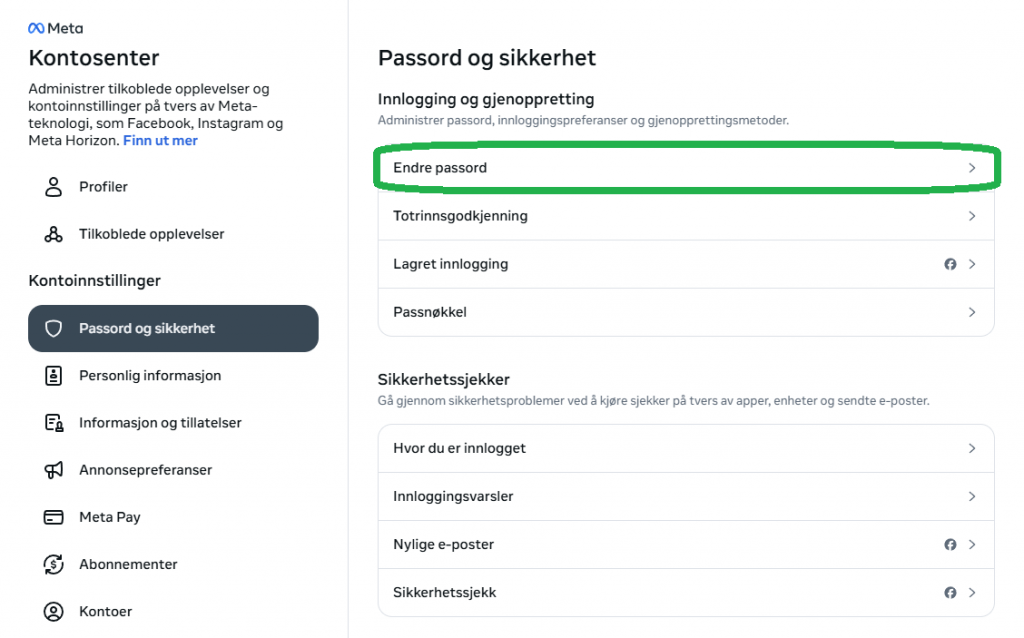Select the Passord og sikkerhet menu item

point(173,328)
